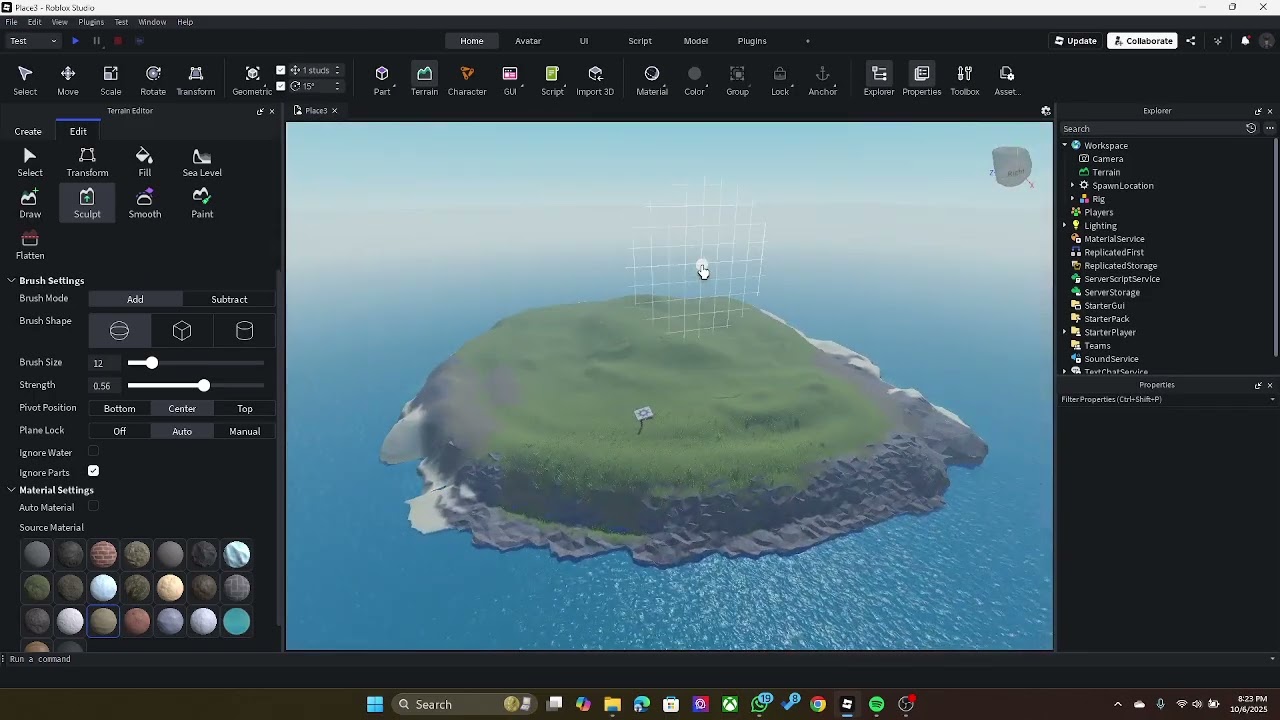The width and height of the screenshot is (1280, 720).
Task: Choose the terrain Transform tool
Action: (x=87, y=162)
